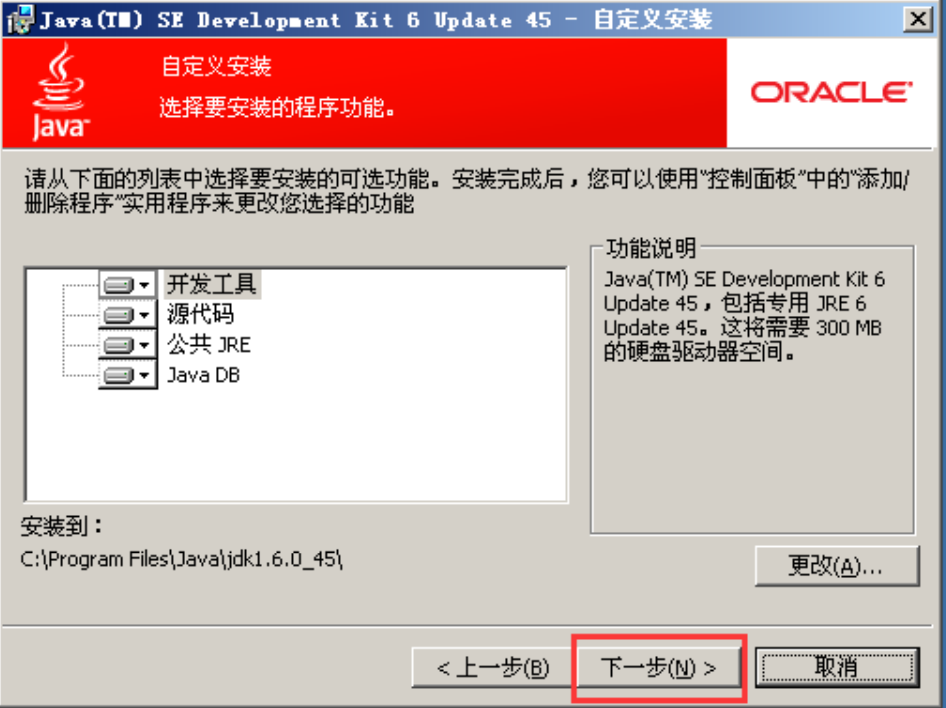
Task: Click the 自定义安装 heading in banner
Action: (x=216, y=66)
